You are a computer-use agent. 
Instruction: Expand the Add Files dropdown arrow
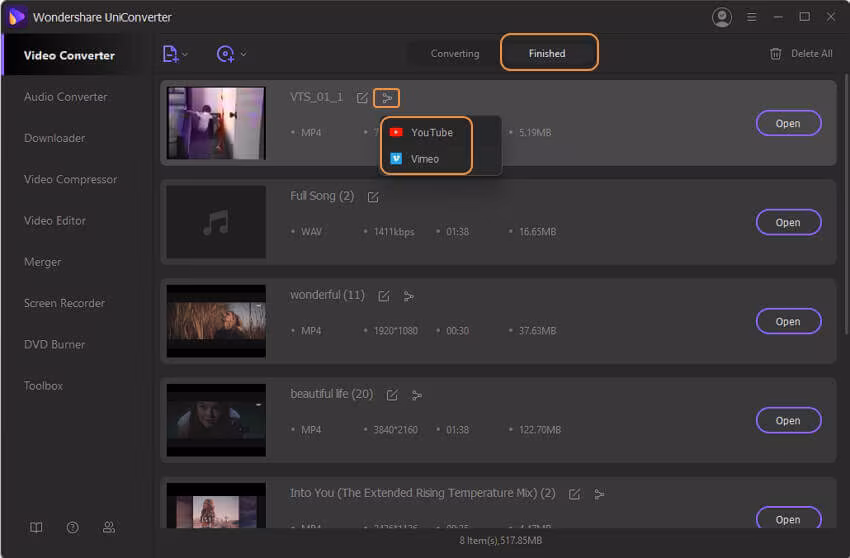pos(185,54)
